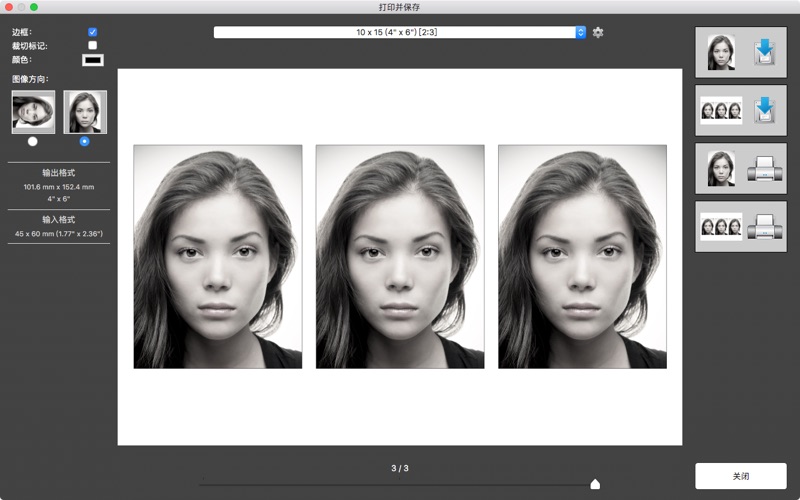Save the single photo to file

tap(740, 53)
